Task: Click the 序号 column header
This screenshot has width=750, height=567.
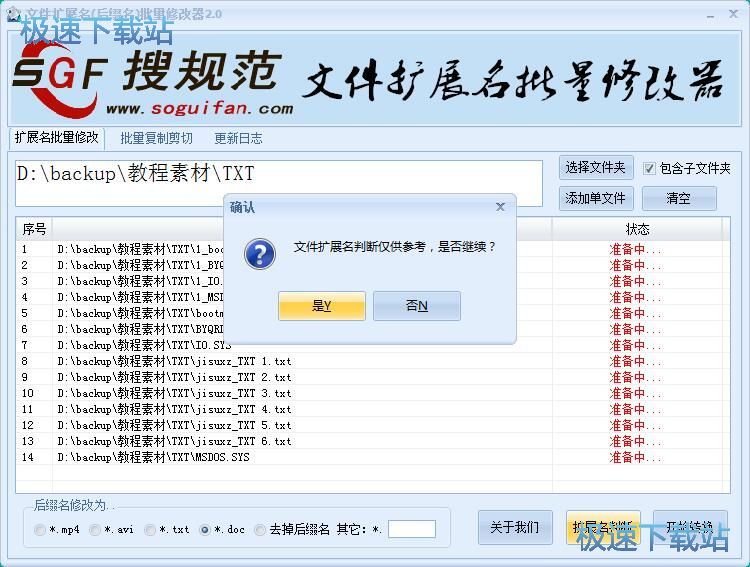Action: tap(34, 229)
